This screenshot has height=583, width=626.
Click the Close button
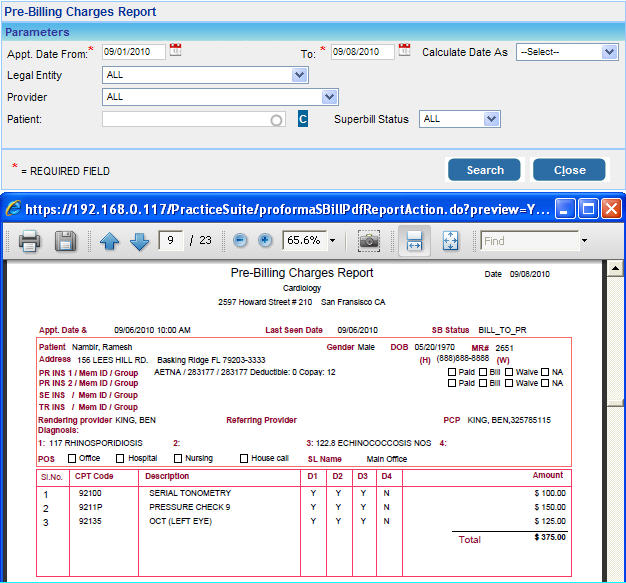click(x=569, y=170)
